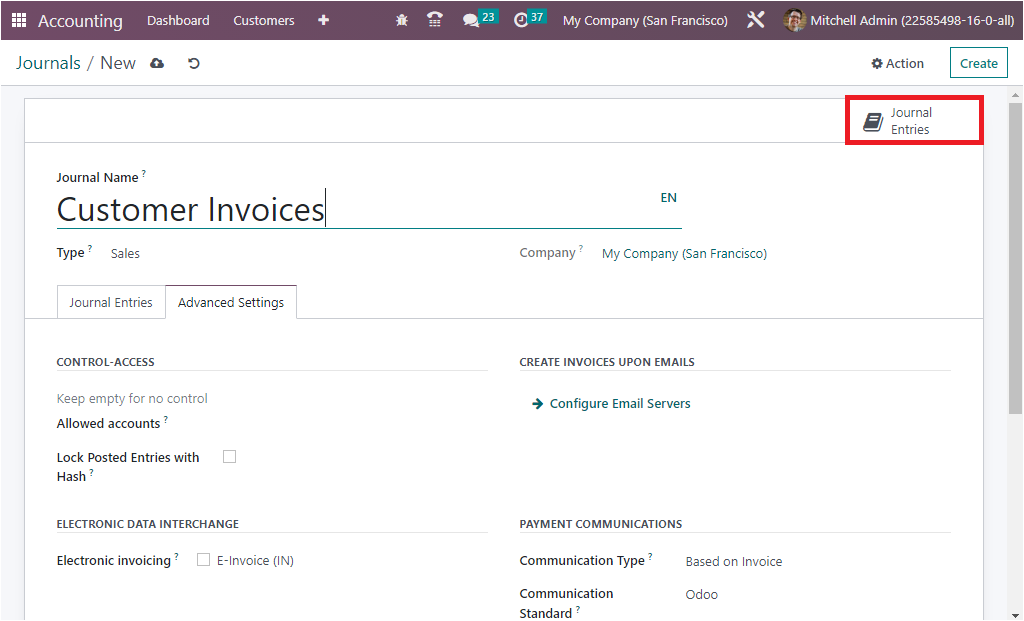
Task: Click the arrow icon beside Configure Email Servers
Action: [537, 404]
